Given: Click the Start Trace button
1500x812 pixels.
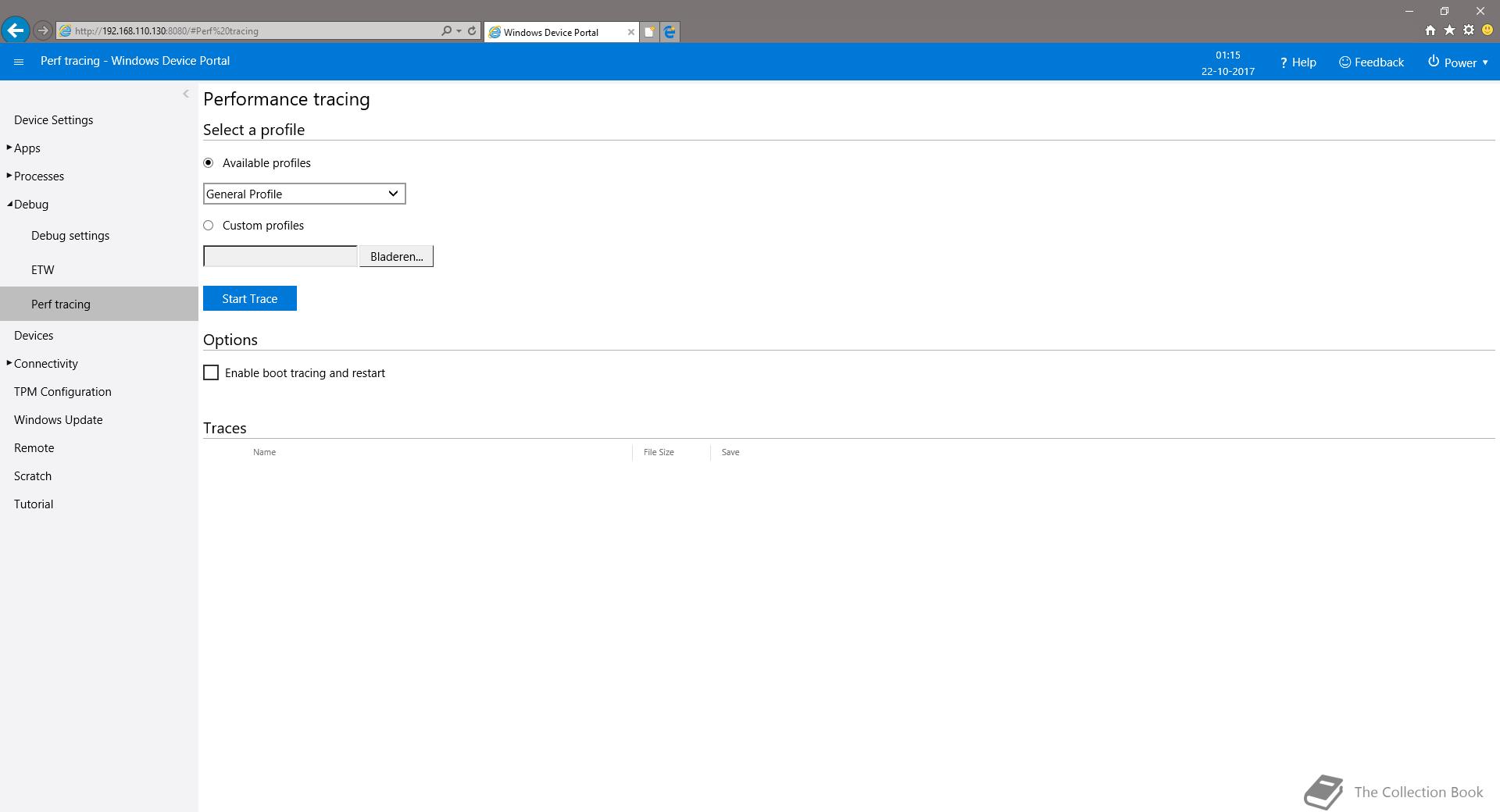Looking at the screenshot, I should (250, 298).
